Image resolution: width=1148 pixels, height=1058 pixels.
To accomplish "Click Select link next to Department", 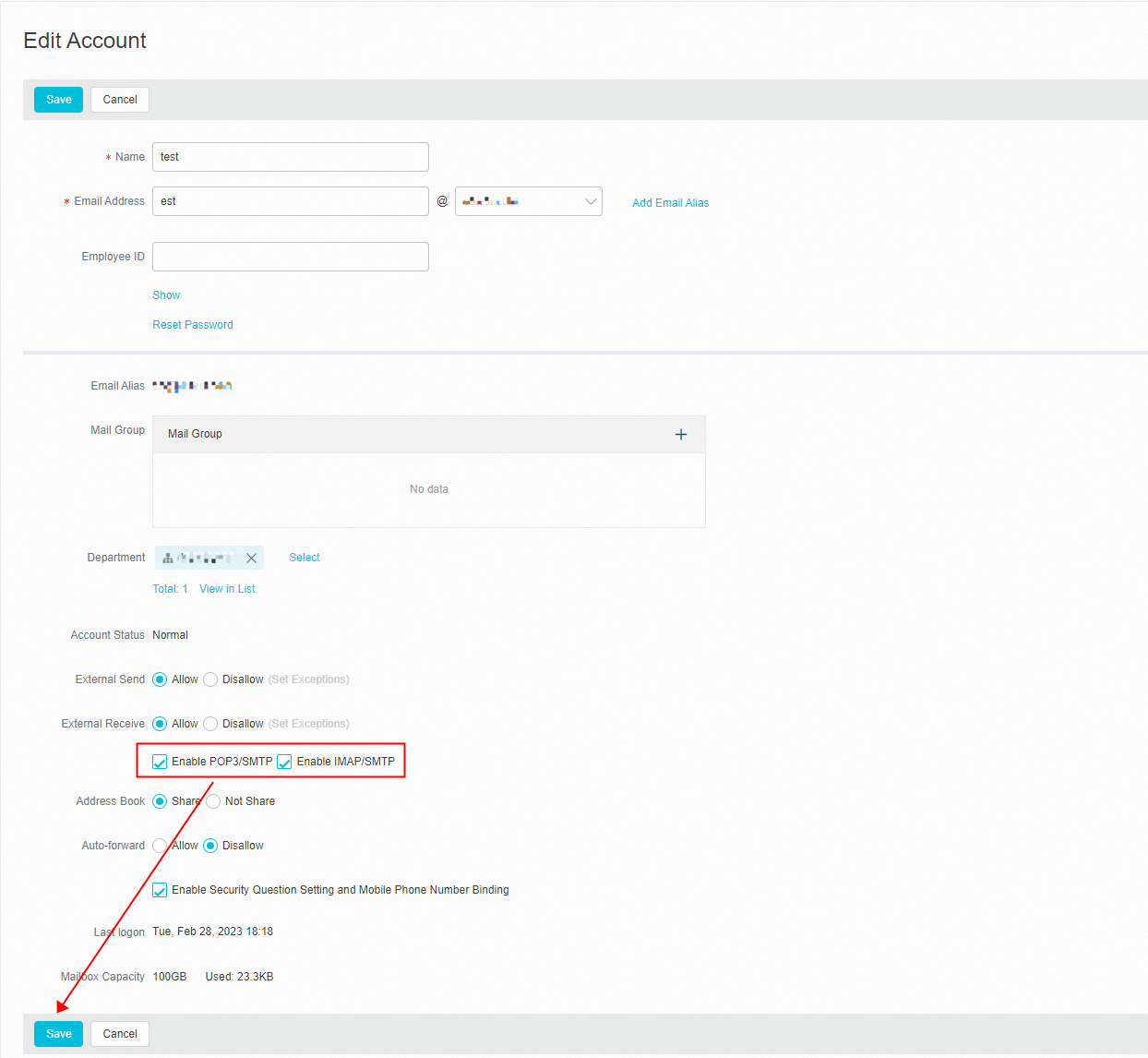I will (305, 558).
